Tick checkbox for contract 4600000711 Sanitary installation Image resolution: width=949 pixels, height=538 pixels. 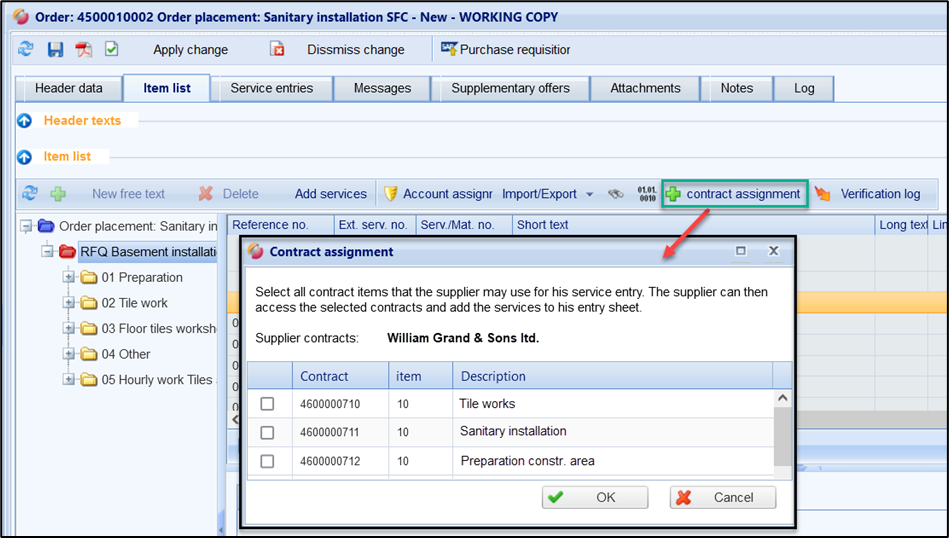coord(267,433)
